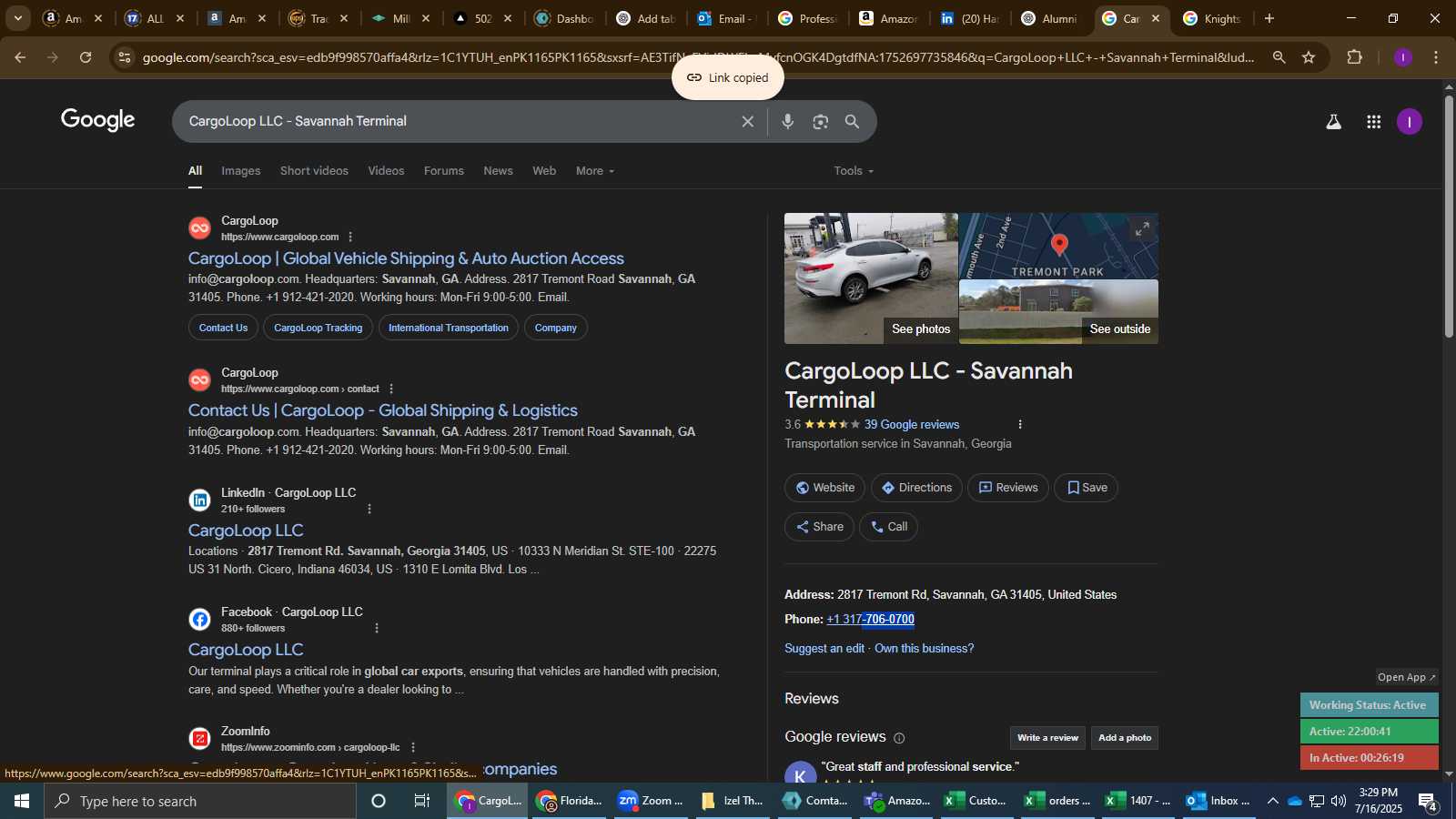The height and width of the screenshot is (819, 1456).
Task: Open the CargoLoop Tracking sitelink chip
Action: coord(318,328)
